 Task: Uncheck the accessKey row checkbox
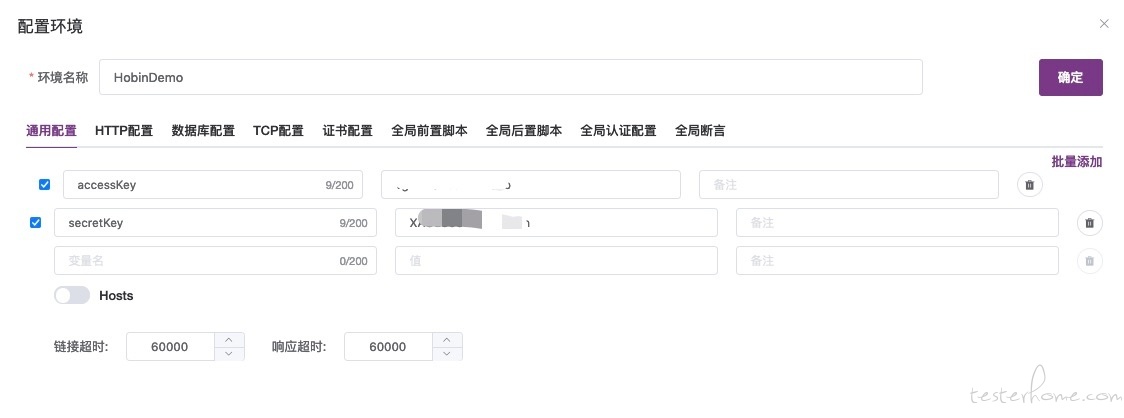(x=44, y=185)
